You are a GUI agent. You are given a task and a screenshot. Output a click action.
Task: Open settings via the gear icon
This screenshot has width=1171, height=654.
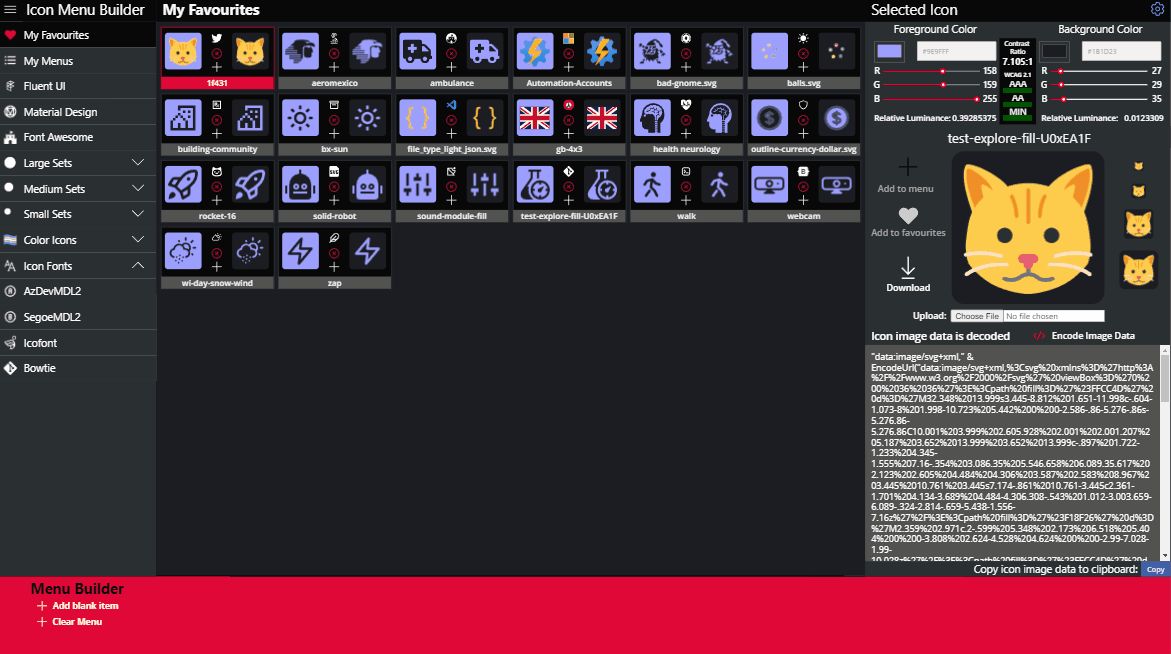[1157, 10]
